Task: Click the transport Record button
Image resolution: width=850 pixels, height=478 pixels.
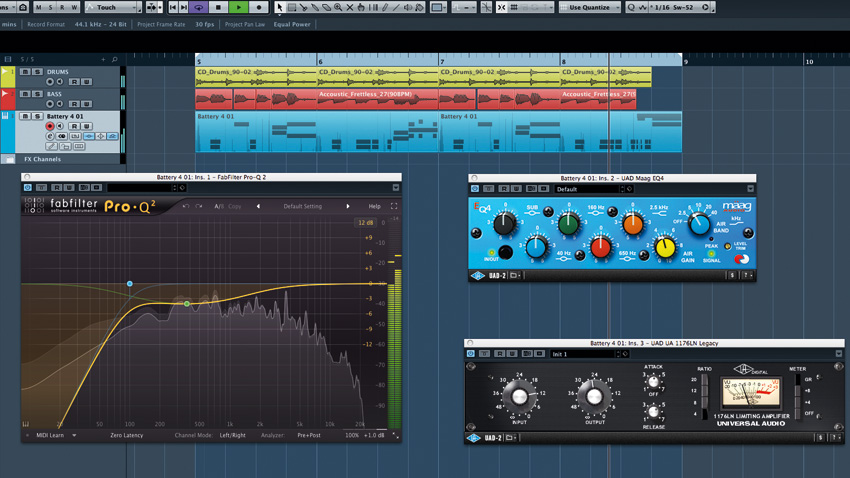Action: (x=259, y=8)
